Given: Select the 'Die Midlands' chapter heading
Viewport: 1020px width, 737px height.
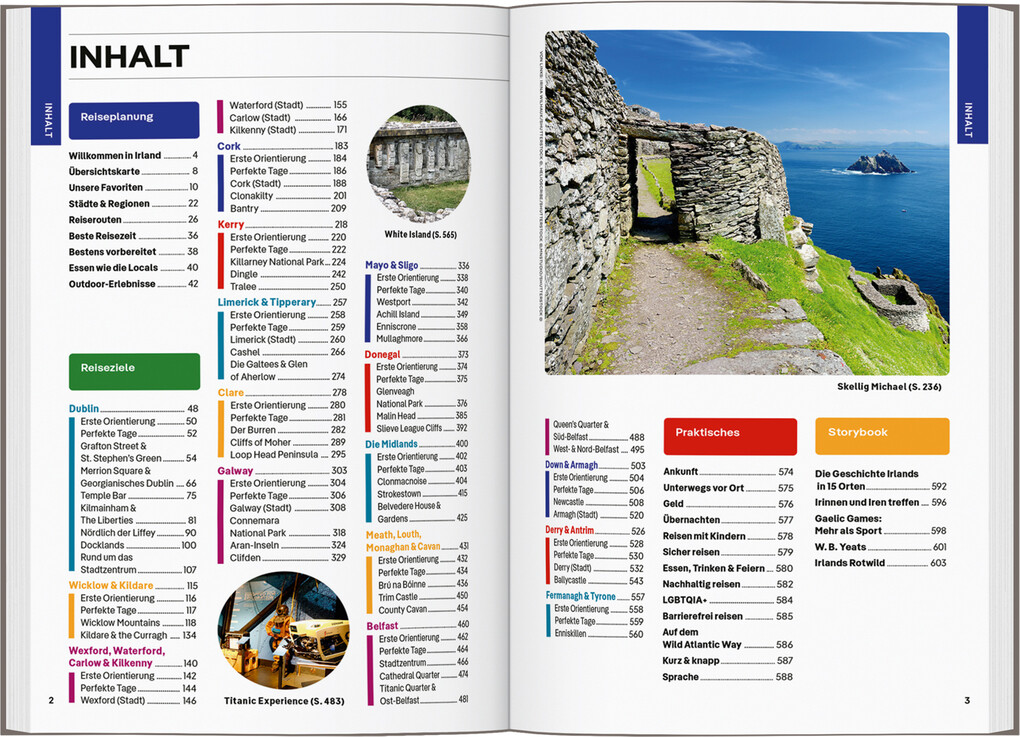Looking at the screenshot, I should 416,444.
